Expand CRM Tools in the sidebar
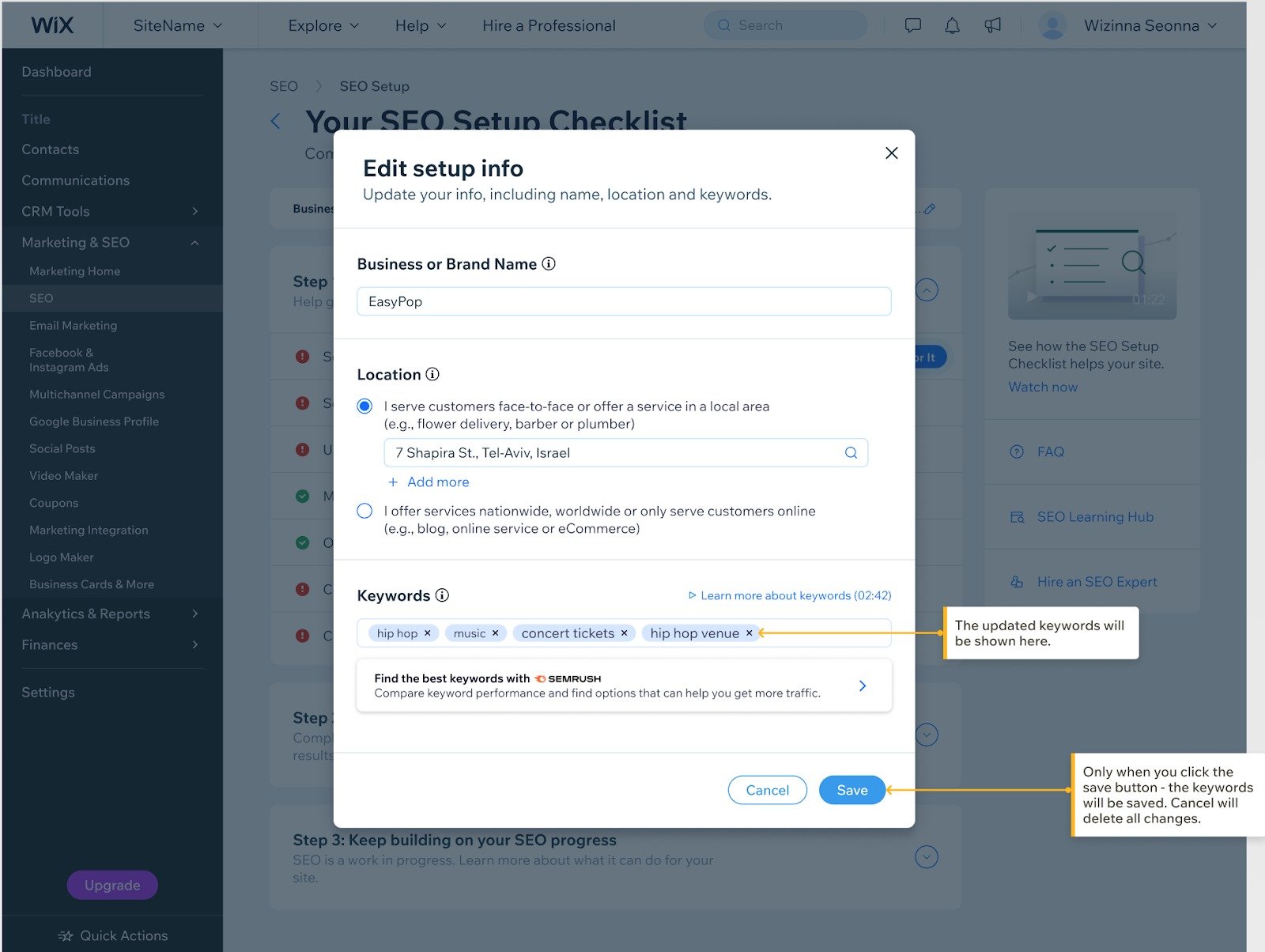This screenshot has width=1265, height=952. [111, 211]
